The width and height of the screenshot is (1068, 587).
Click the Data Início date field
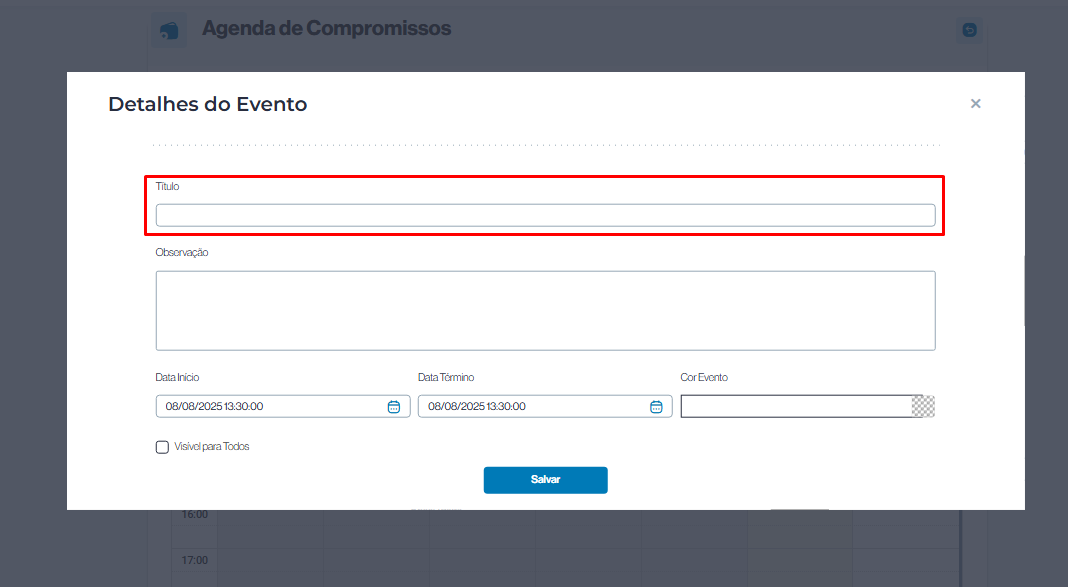pos(283,407)
